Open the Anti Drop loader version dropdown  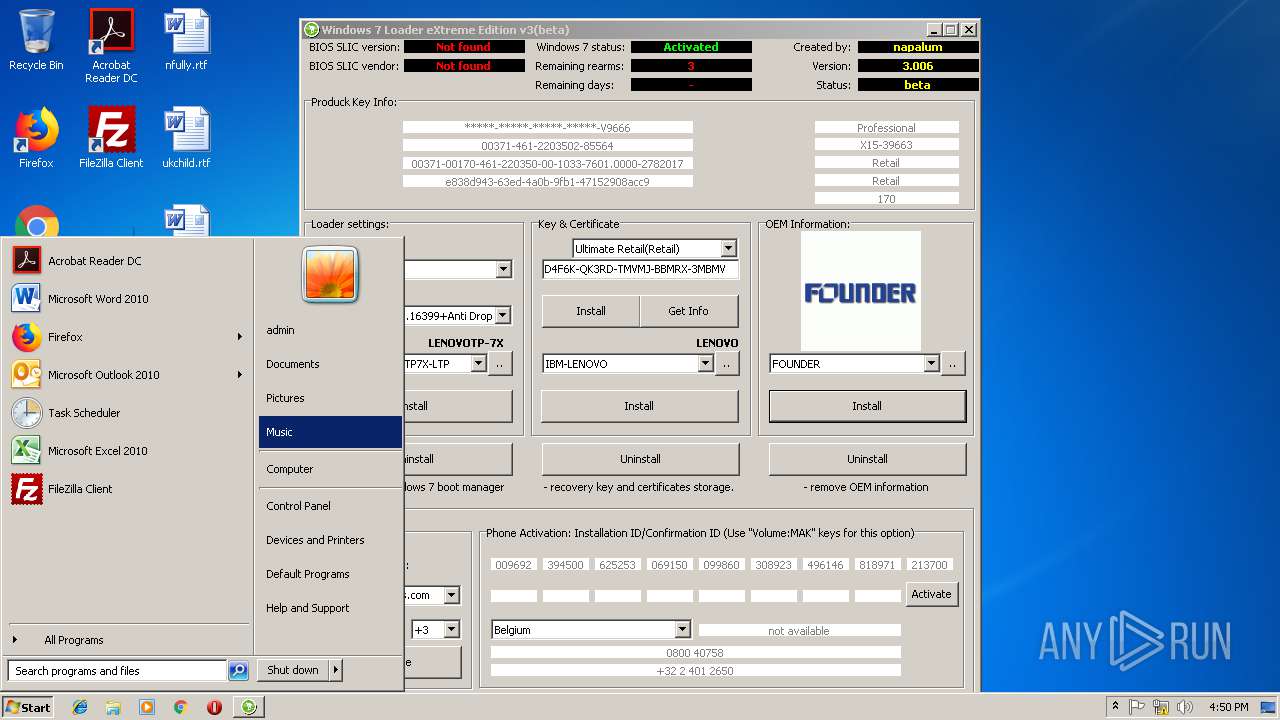[502, 315]
